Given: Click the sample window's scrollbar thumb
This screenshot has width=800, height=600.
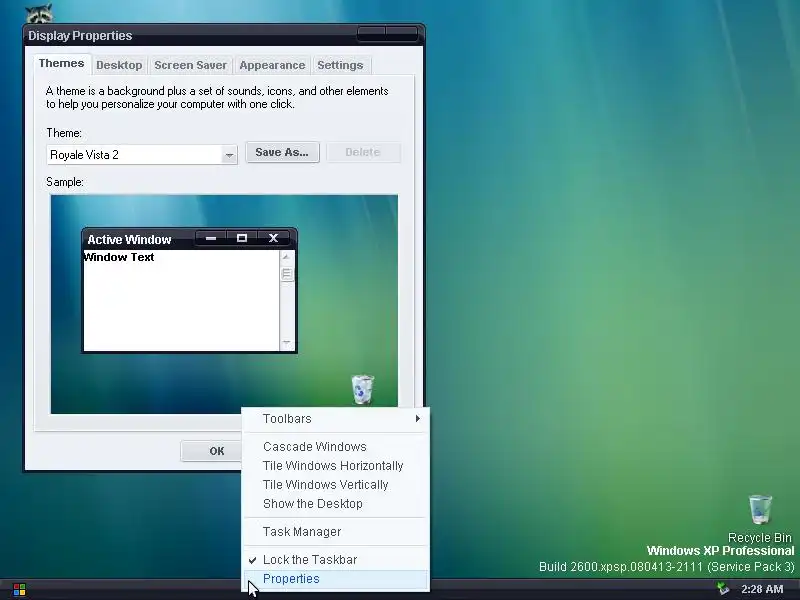Looking at the screenshot, I should pyautogui.click(x=287, y=274).
